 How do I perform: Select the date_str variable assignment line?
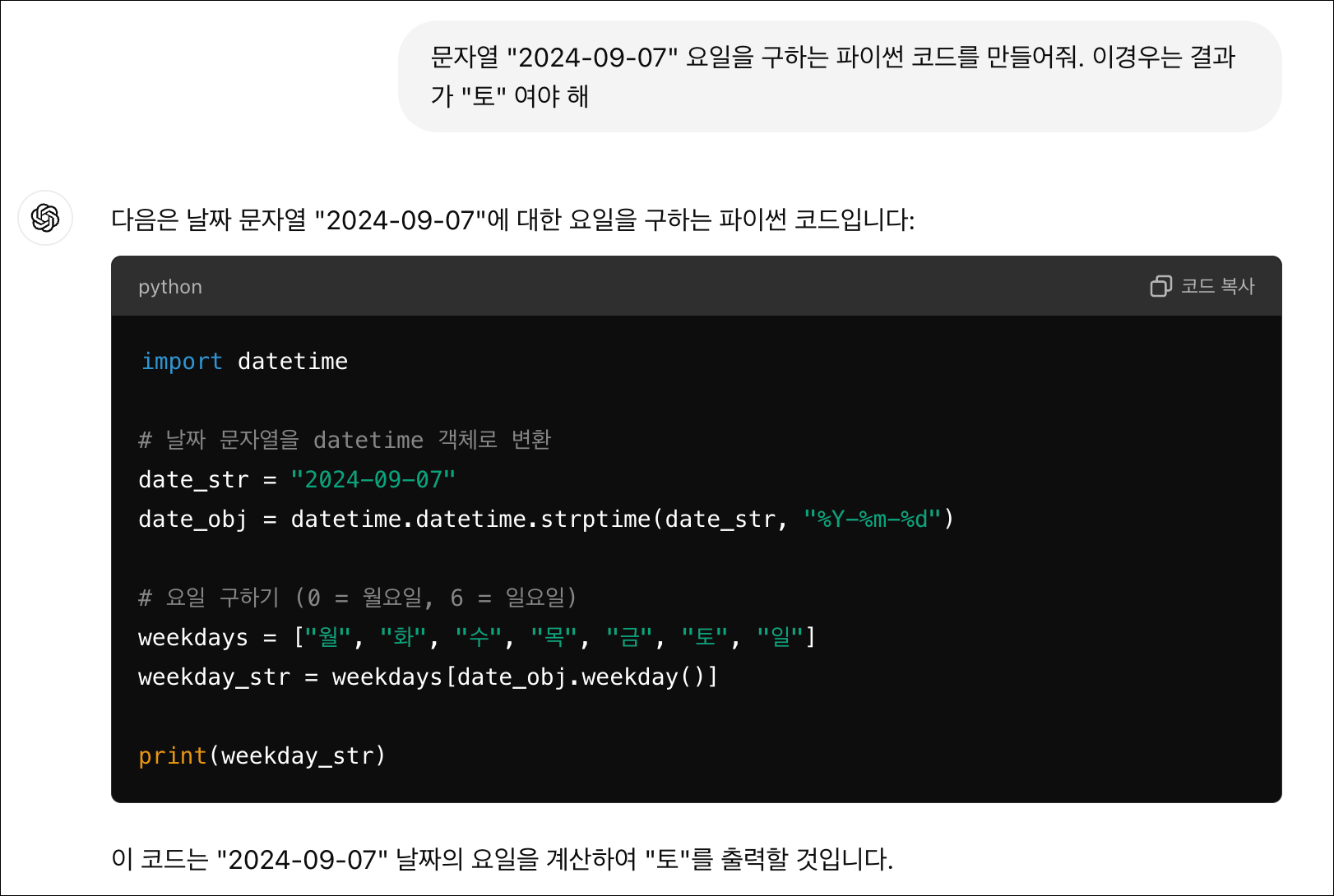click(296, 479)
